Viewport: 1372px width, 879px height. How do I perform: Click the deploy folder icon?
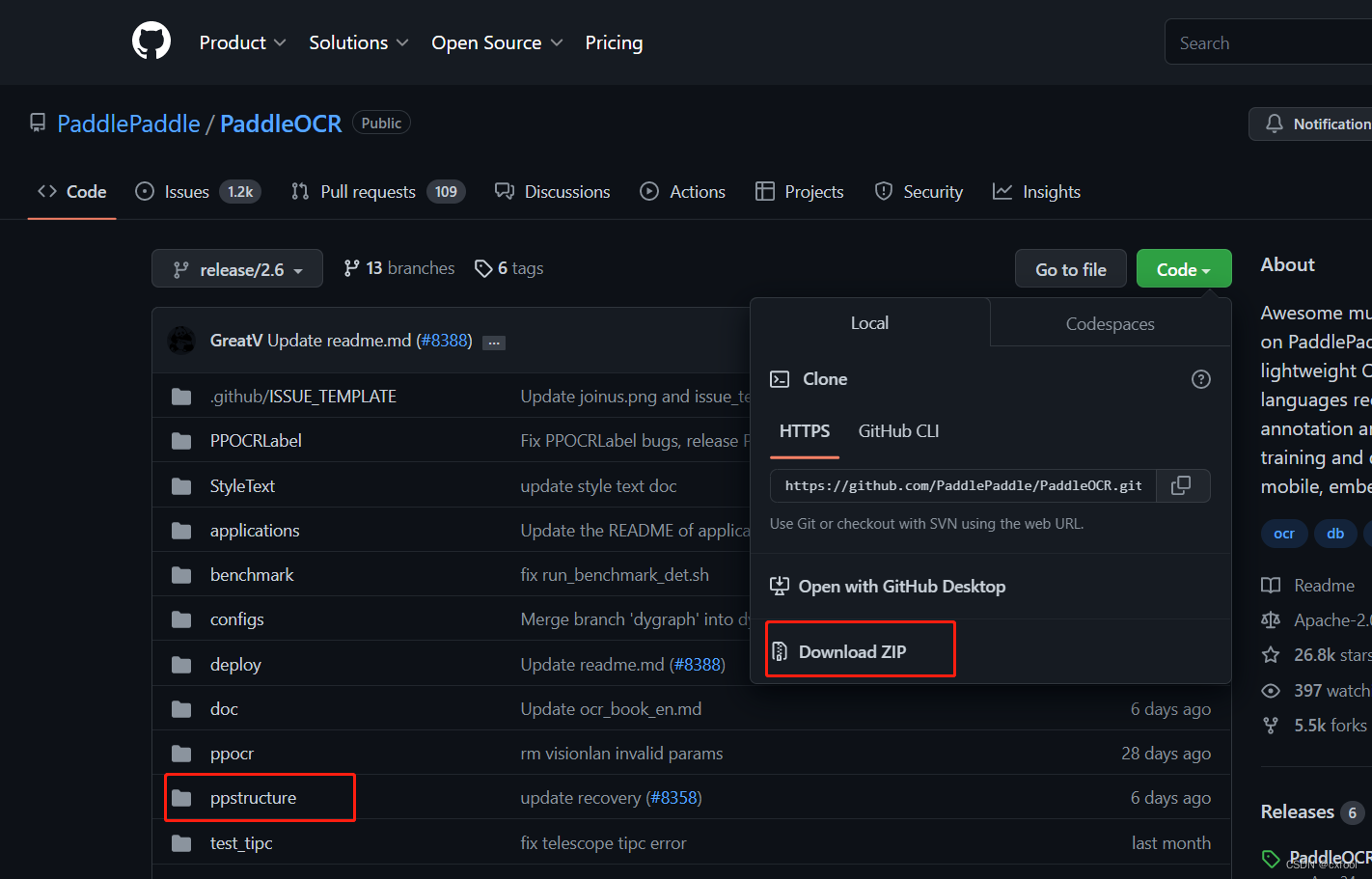tap(181, 665)
